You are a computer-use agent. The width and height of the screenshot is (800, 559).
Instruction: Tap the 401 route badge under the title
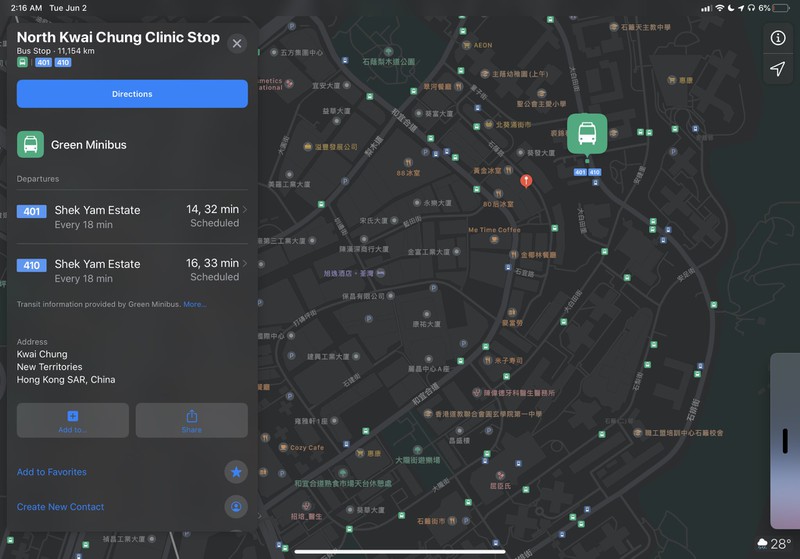[x=43, y=62]
